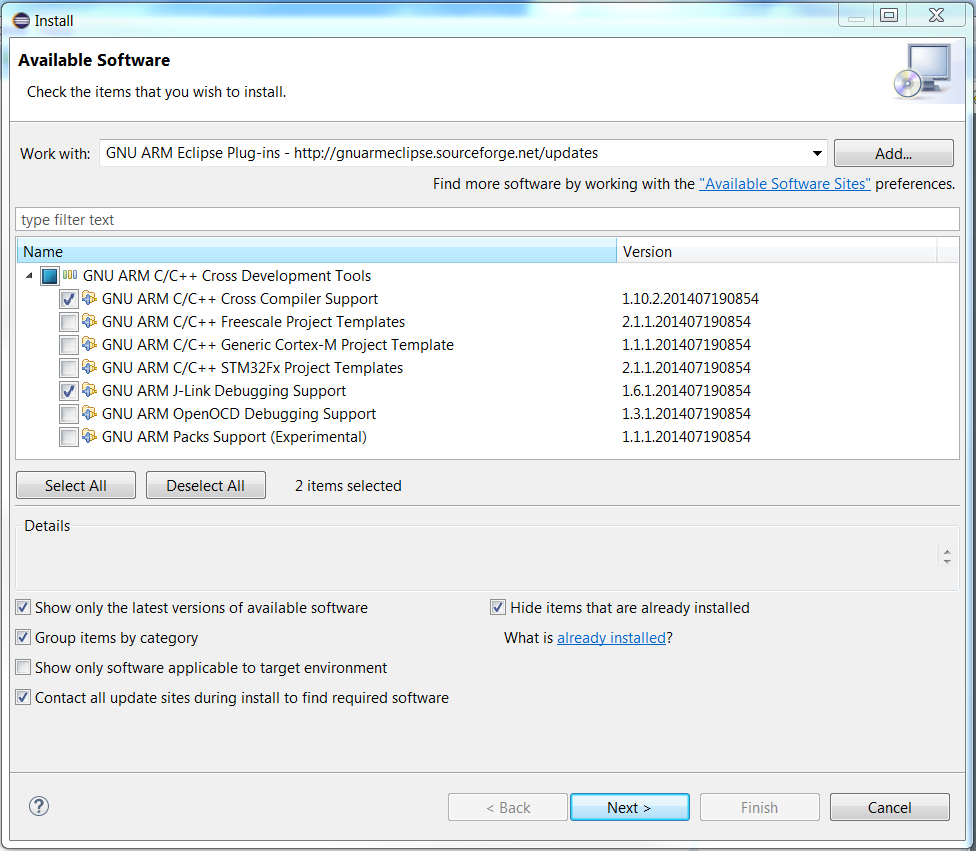Check GNU ARM Packs Support (Experimental)

pyautogui.click(x=68, y=438)
